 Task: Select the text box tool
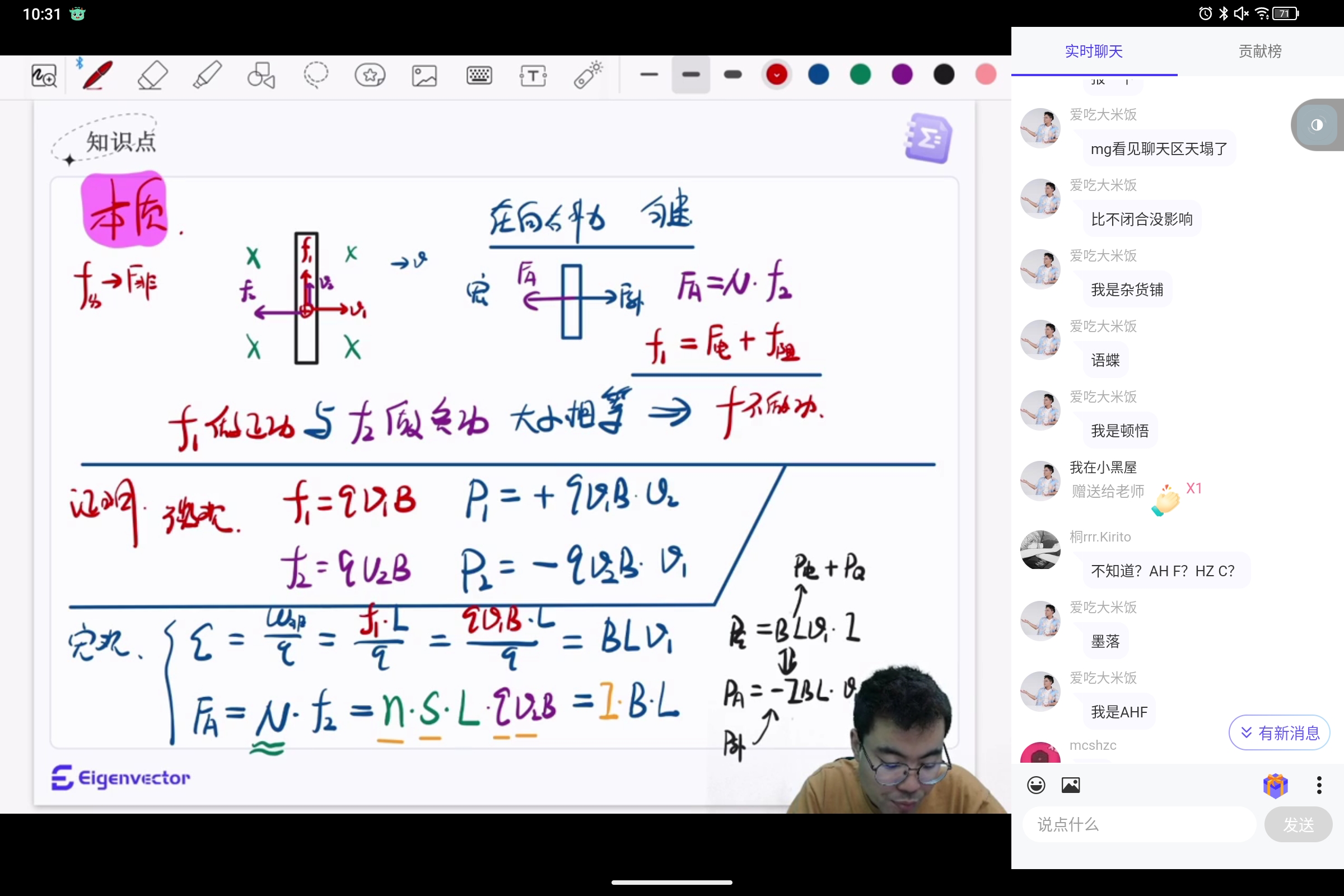(x=533, y=75)
